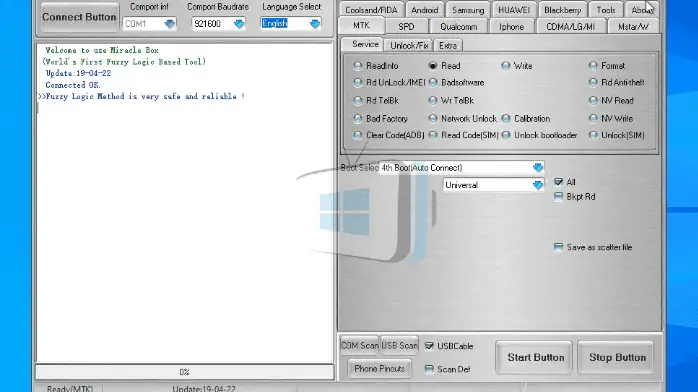Viewport: 698px width, 392px height.
Task: Enable the Bkpt Rd checkbox
Action: 558,197
